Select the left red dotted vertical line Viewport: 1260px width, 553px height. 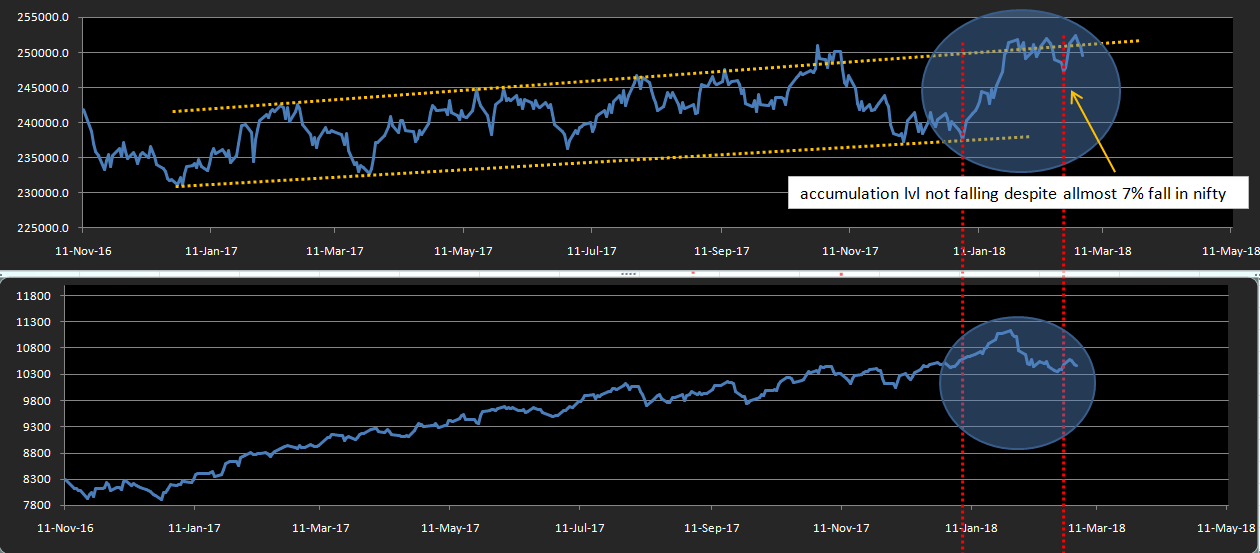pos(962,300)
